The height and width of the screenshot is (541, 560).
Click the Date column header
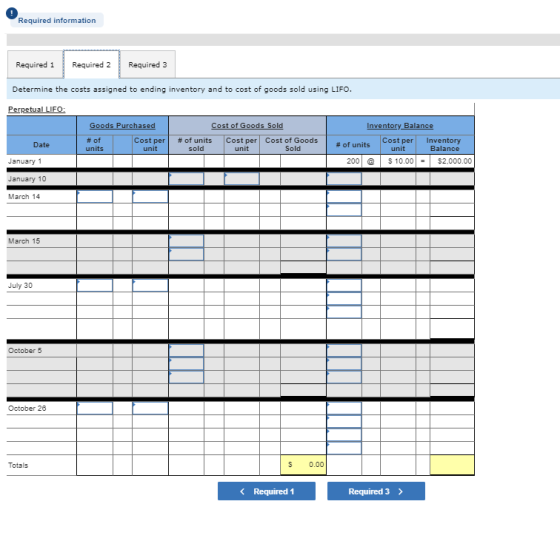(x=41, y=145)
